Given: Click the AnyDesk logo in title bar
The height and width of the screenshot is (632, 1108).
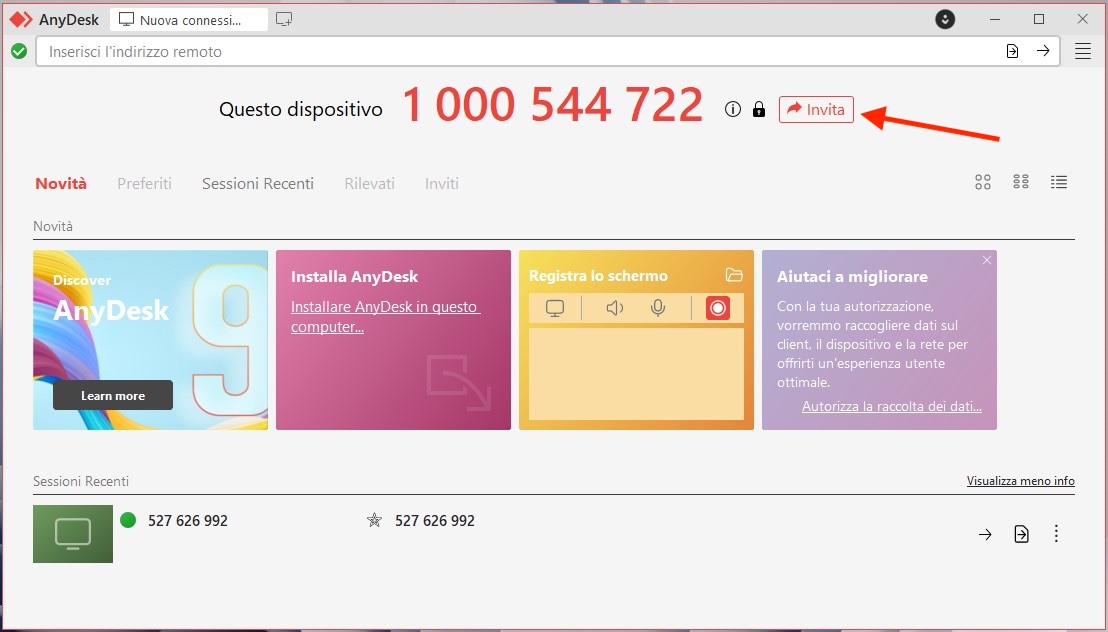Looking at the screenshot, I should point(21,20).
